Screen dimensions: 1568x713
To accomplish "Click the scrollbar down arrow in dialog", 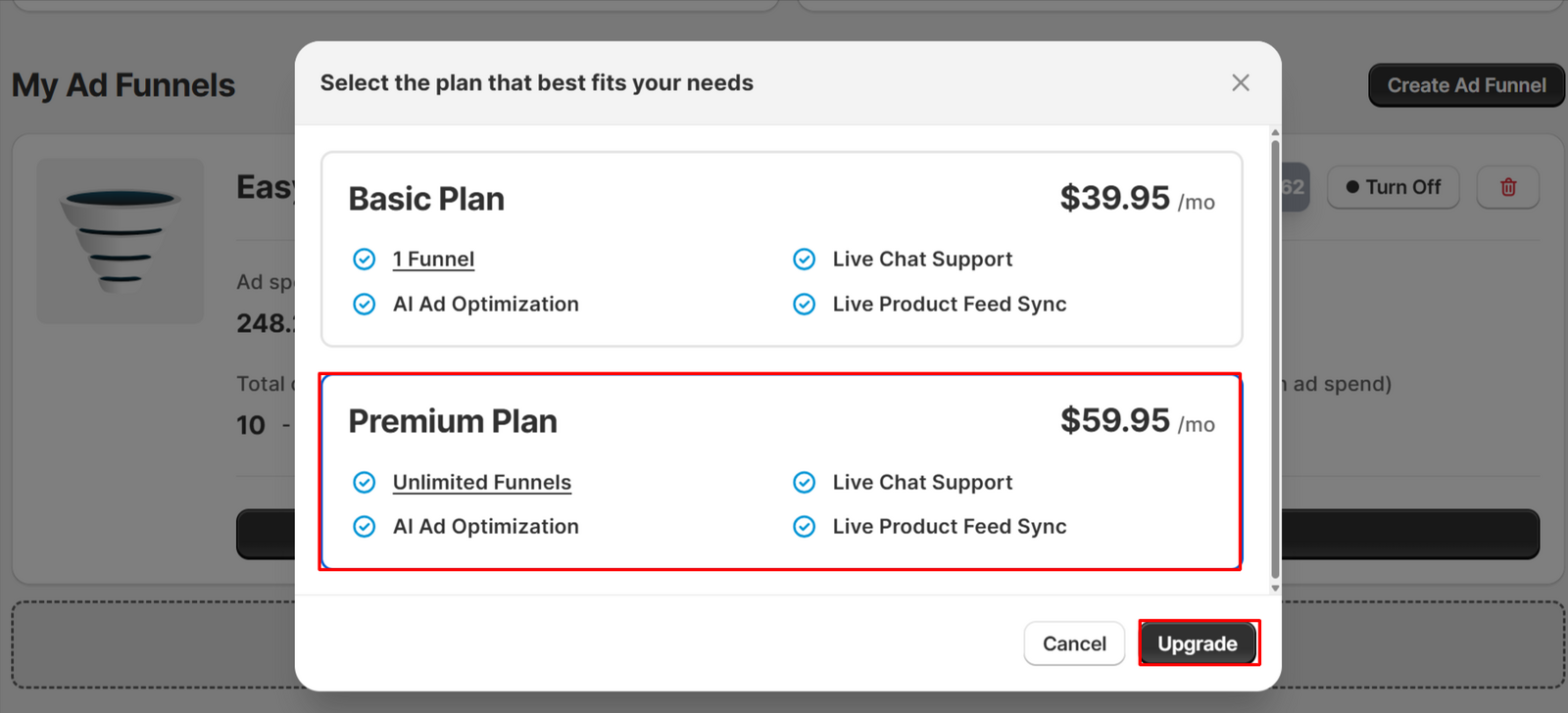I will point(1275,589).
